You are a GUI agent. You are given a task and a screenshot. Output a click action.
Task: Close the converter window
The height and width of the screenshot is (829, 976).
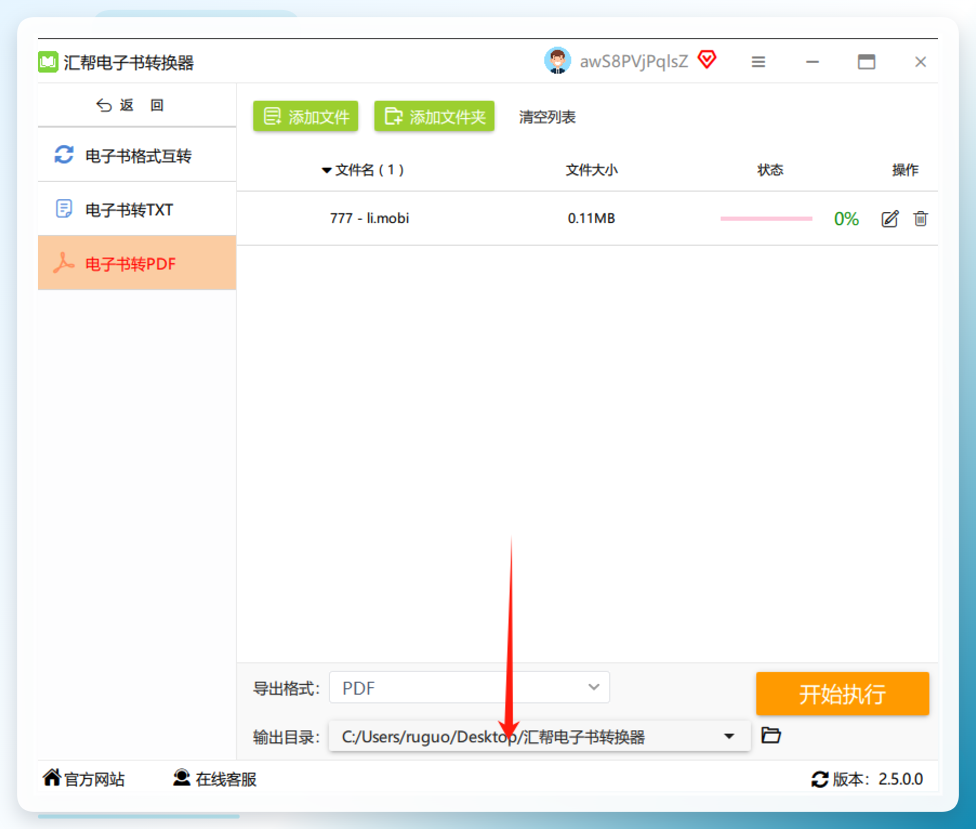[921, 62]
